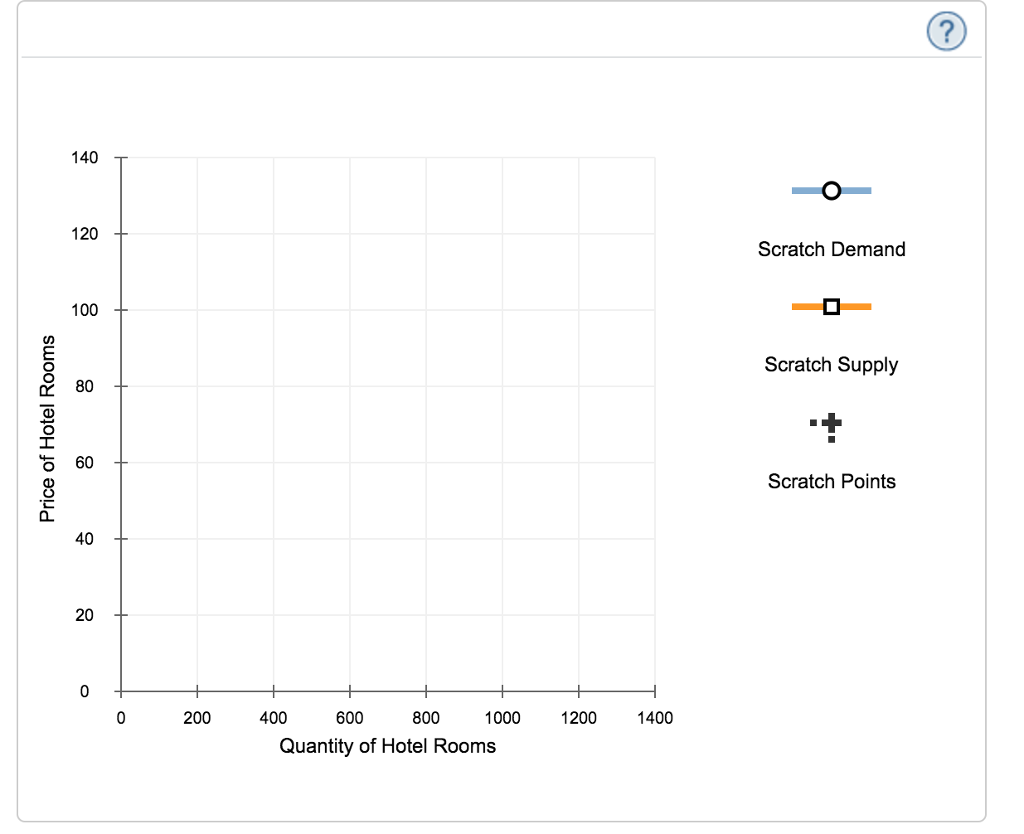This screenshot has width=1024, height=834.
Task: Click the Scratch Supply text label
Action: (x=831, y=364)
